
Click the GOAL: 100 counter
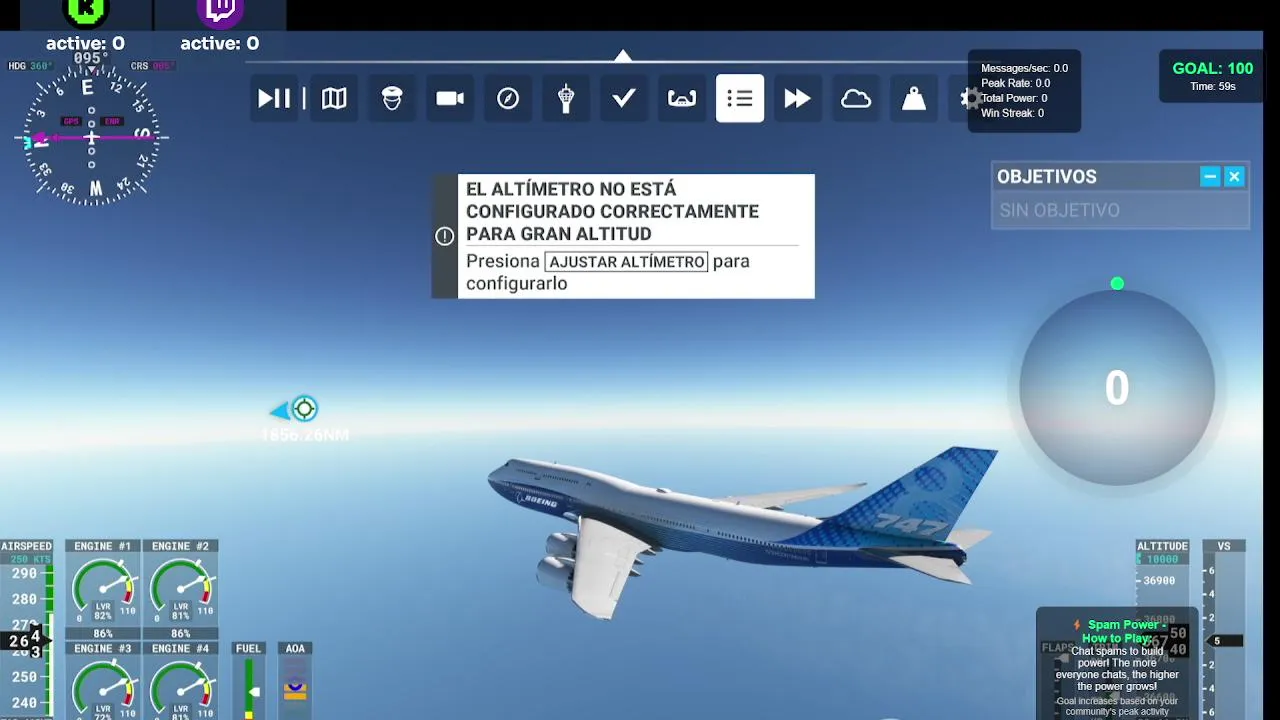pos(1213,69)
